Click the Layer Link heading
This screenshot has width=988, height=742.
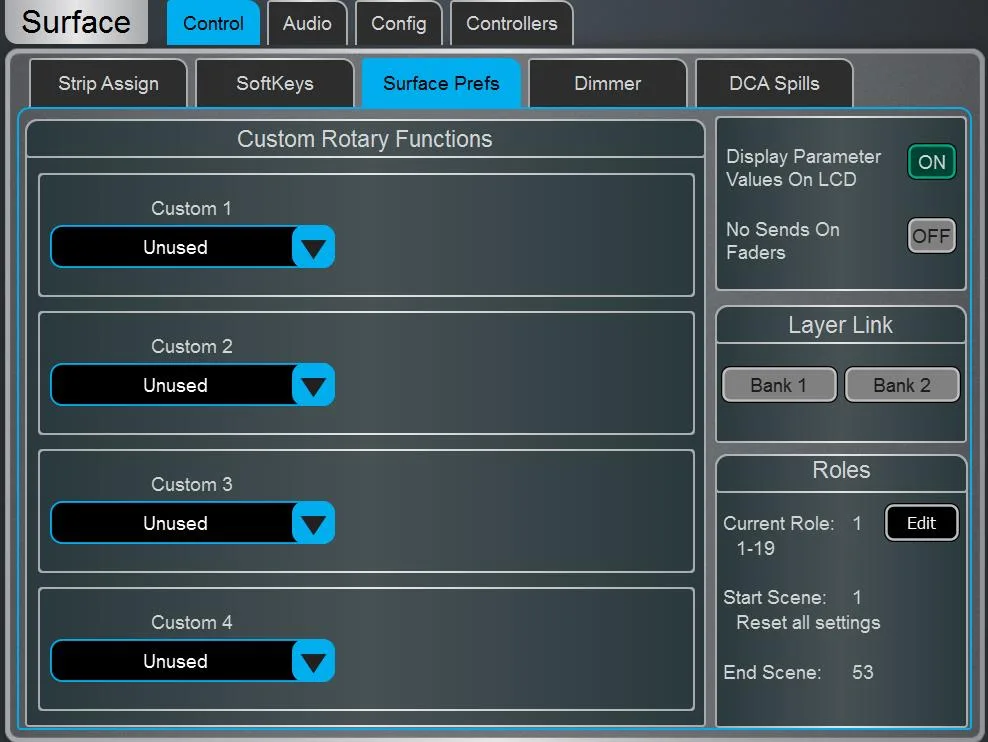[840, 325]
